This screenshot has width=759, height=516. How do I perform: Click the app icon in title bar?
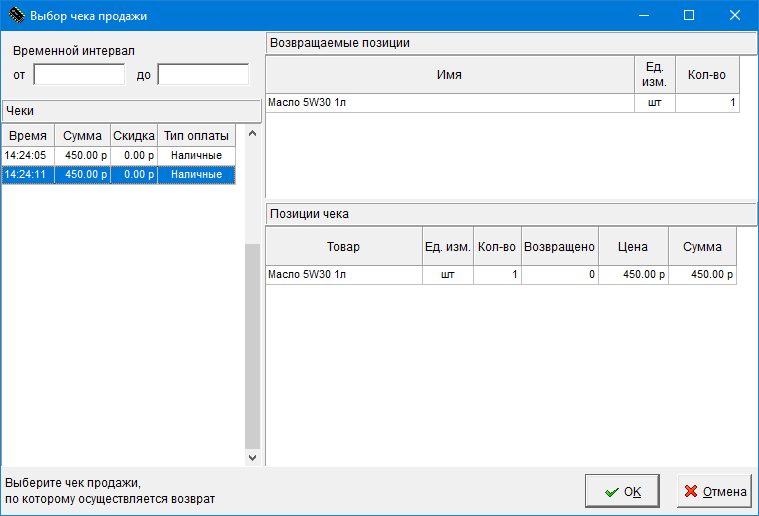click(x=17, y=15)
